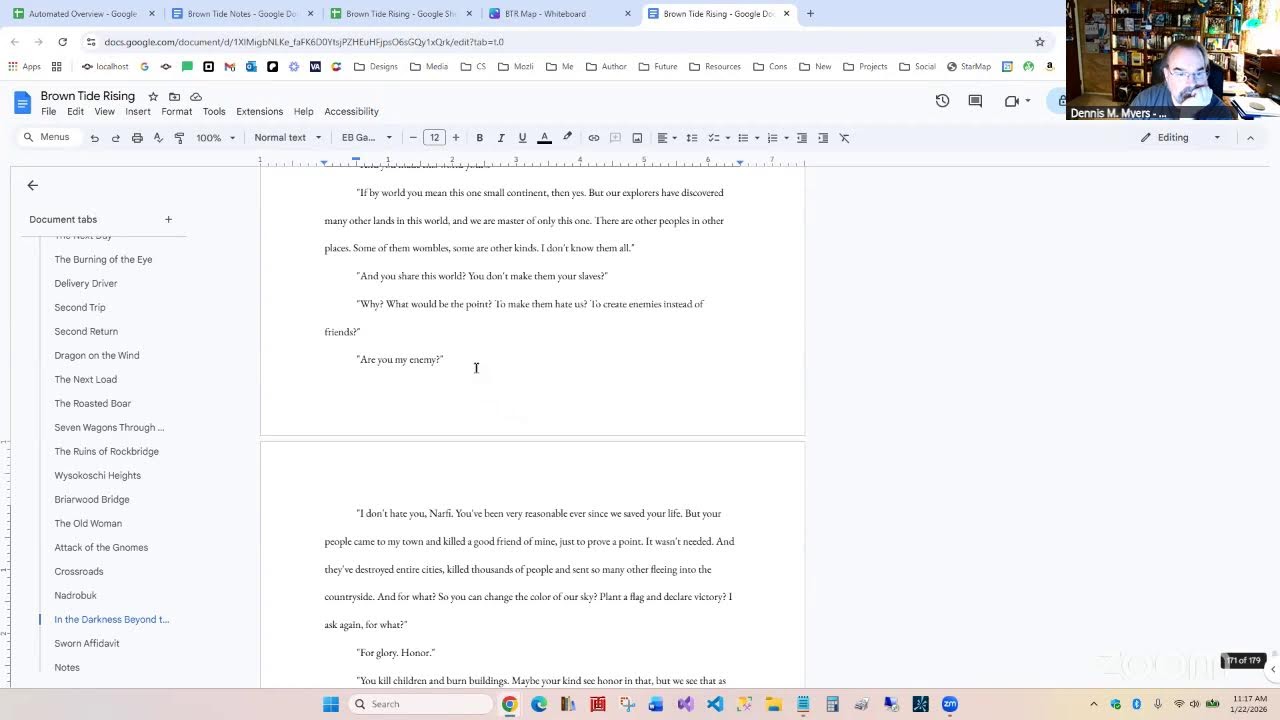Increase font size with plus button
Viewport: 1280px width, 720px height.
pyautogui.click(x=455, y=138)
